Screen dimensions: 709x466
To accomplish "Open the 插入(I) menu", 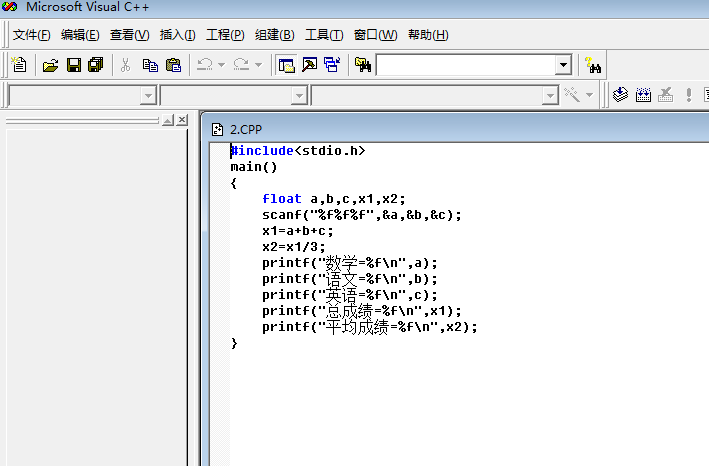I will (x=177, y=35).
